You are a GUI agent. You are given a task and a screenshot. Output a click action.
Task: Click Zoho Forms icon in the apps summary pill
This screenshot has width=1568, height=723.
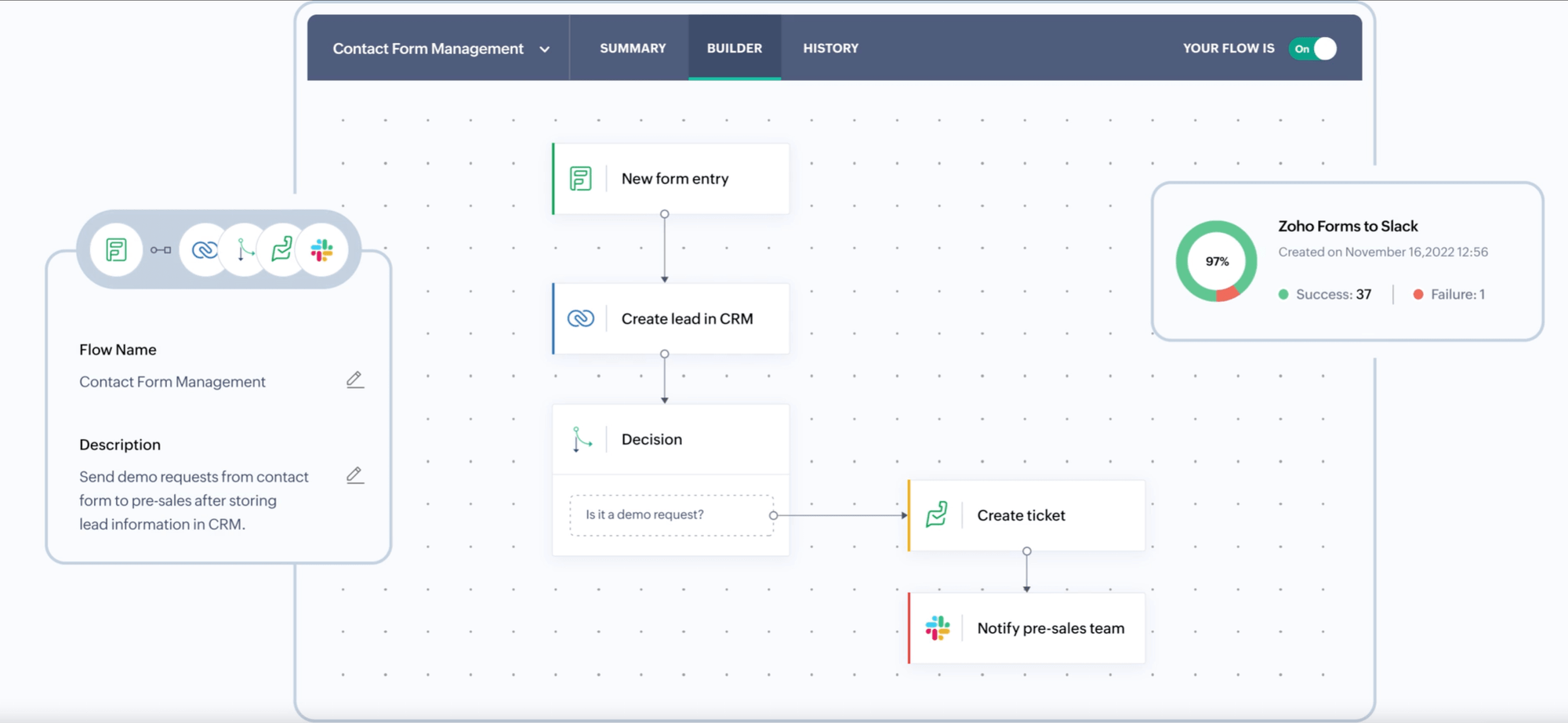coord(116,250)
